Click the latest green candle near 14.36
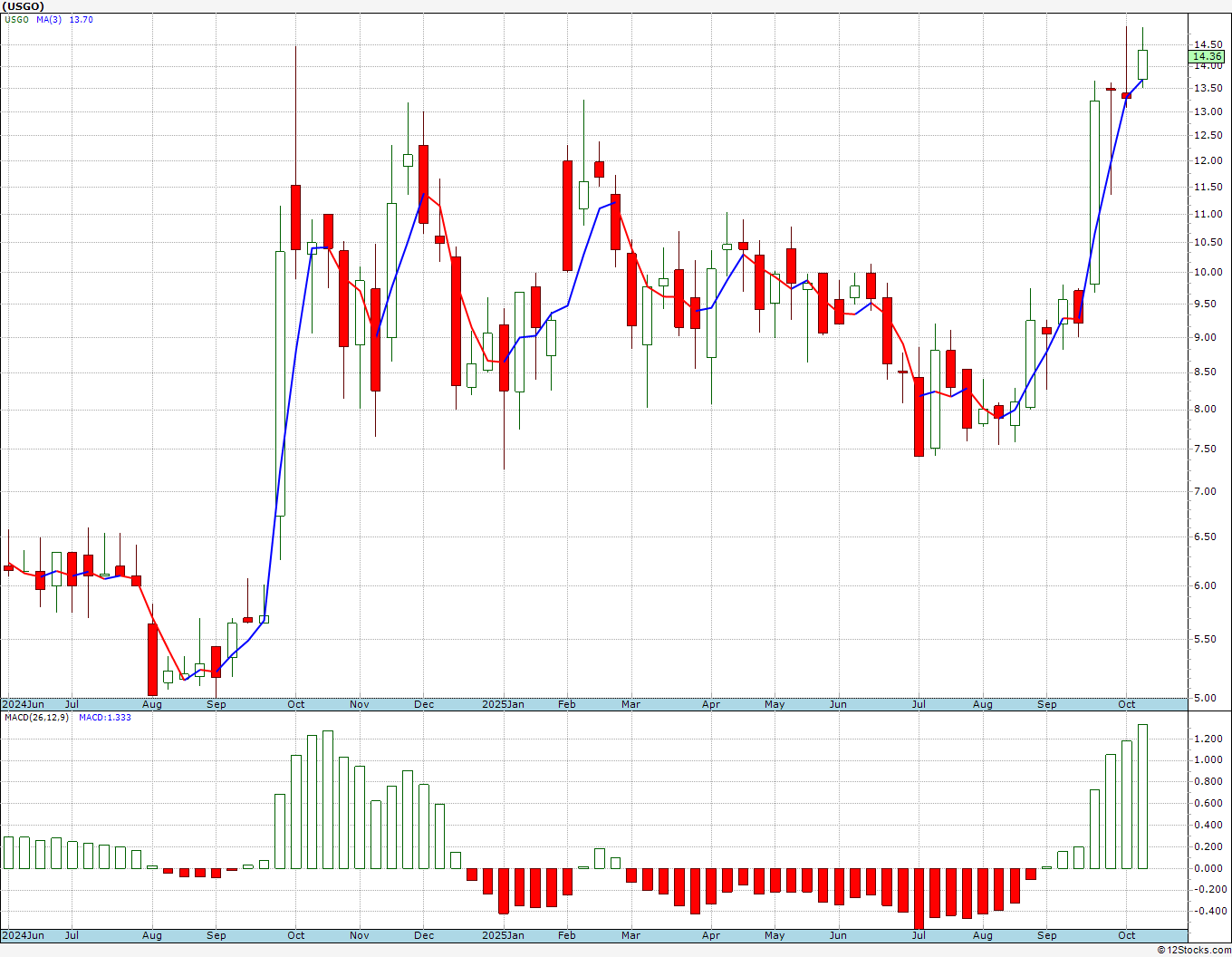This screenshot has height=957, width=1232. click(1142, 64)
